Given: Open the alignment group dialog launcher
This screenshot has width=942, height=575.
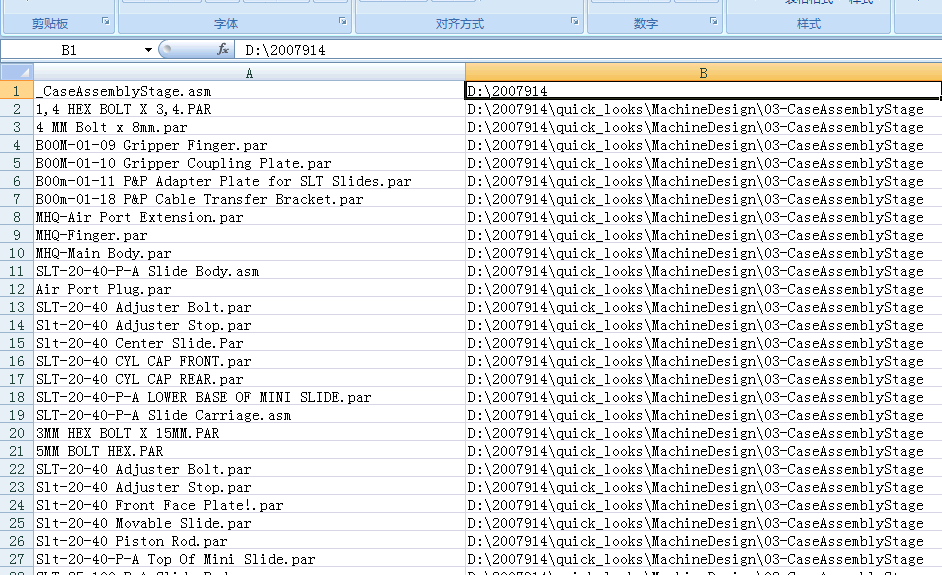Looking at the screenshot, I should [574, 21].
